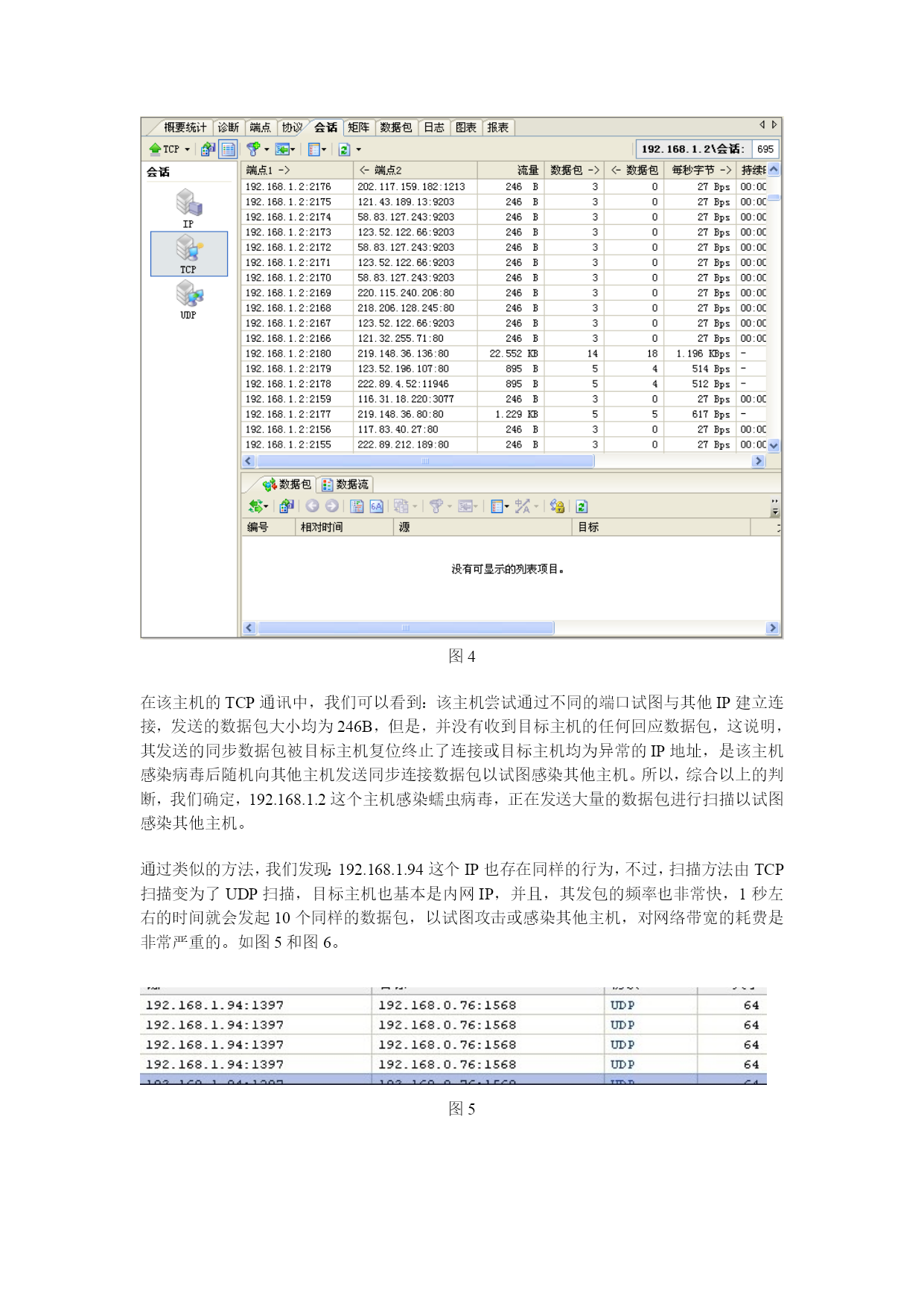Click the grey back arrow in the packet toolbar
Viewport: 924px width, 1306px height.
coord(312,506)
